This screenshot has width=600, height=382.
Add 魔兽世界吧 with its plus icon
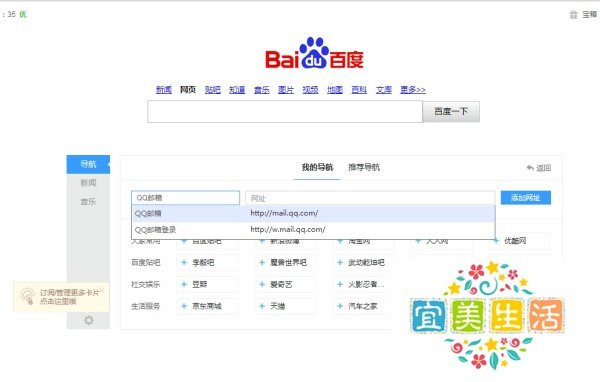[262, 263]
